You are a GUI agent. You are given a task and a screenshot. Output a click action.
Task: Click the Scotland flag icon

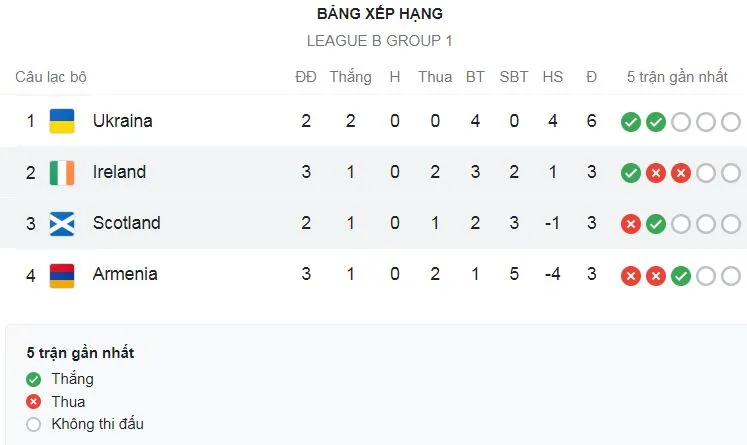pyautogui.click(x=62, y=223)
